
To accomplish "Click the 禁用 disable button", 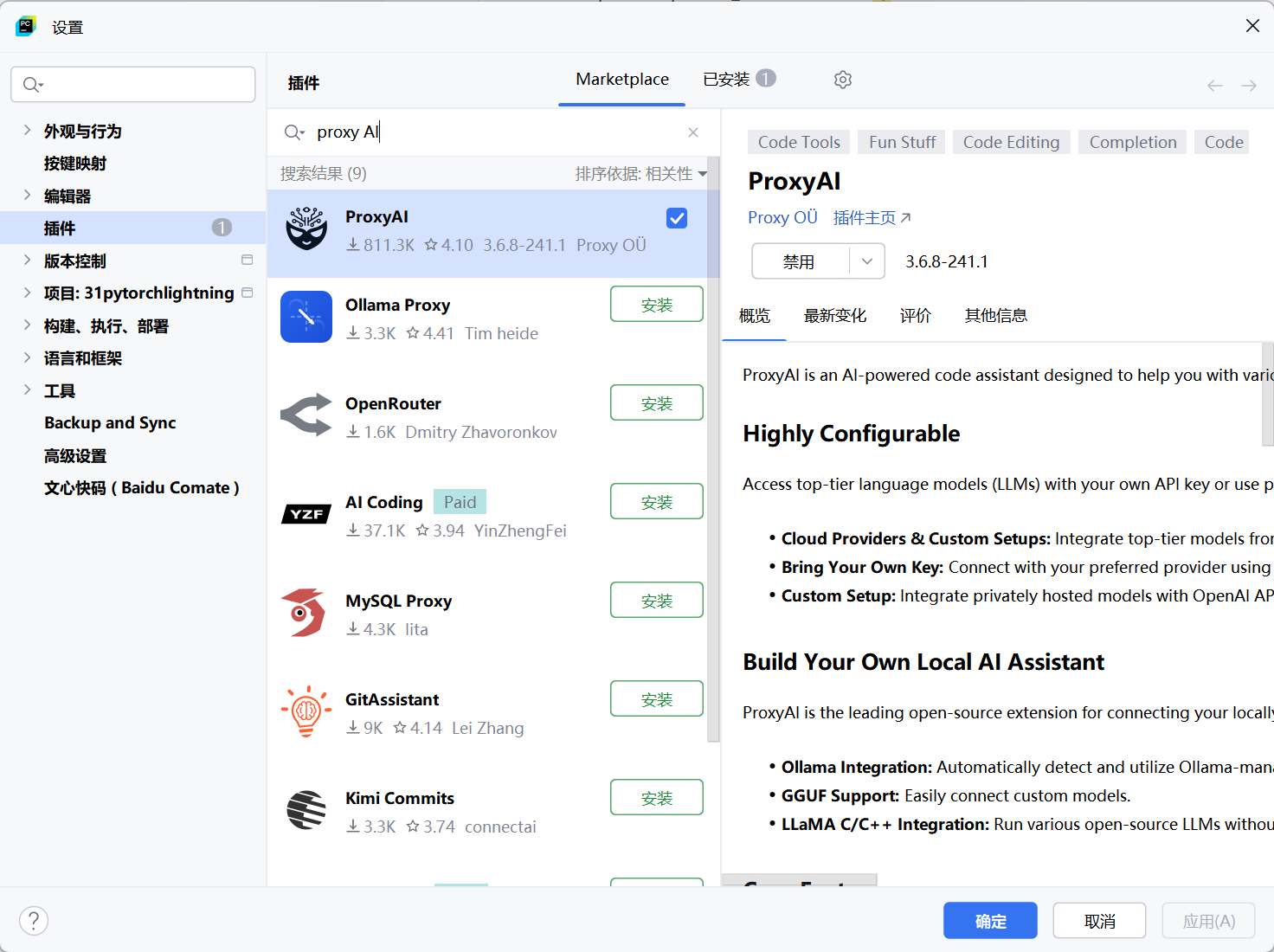I will (x=801, y=261).
